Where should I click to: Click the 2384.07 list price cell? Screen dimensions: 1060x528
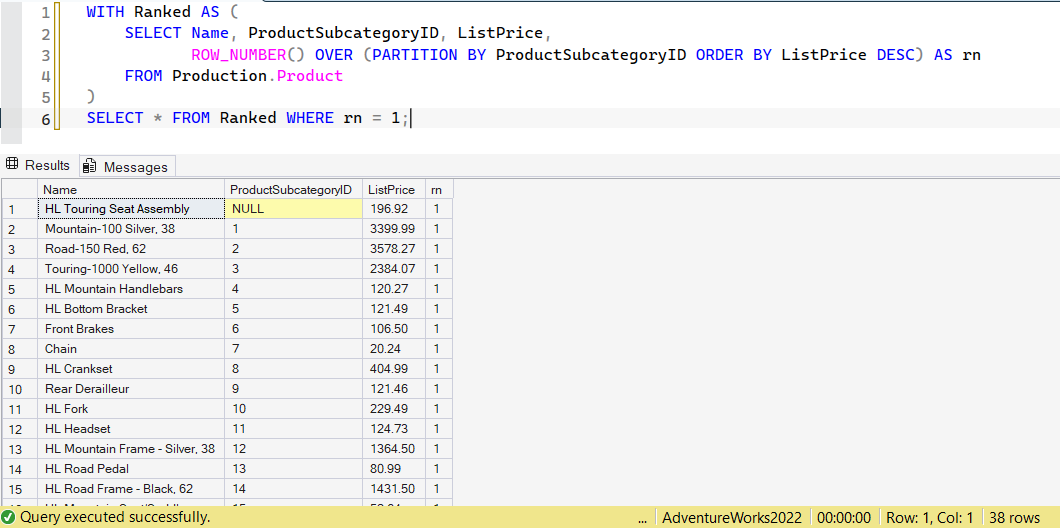pyautogui.click(x=393, y=268)
